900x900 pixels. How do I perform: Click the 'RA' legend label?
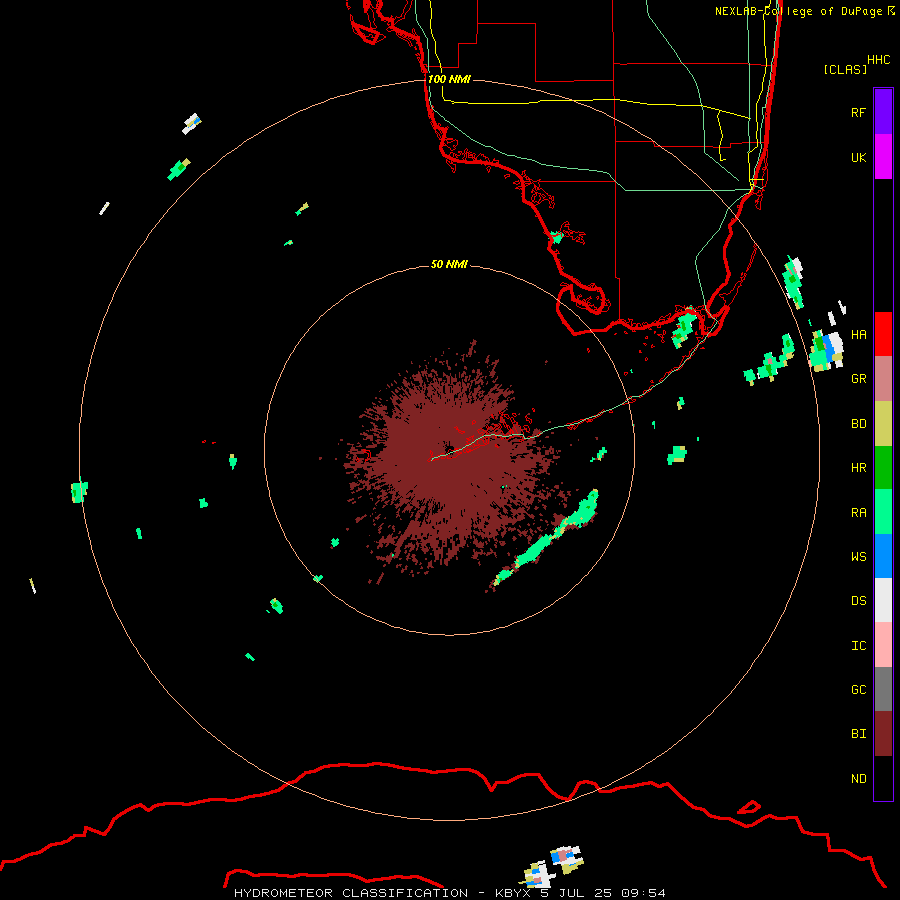point(858,513)
